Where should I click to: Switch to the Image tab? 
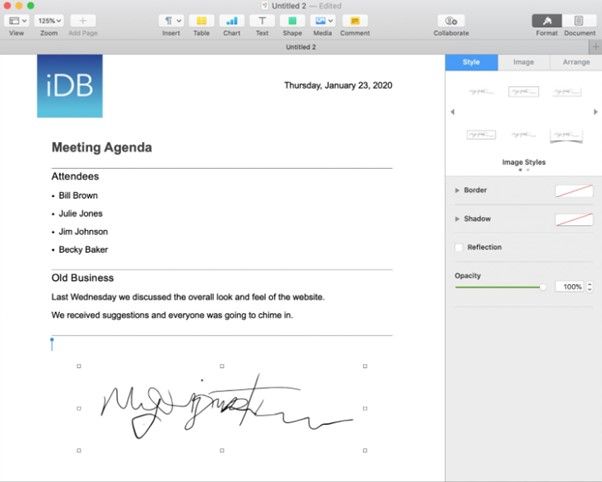[x=523, y=62]
